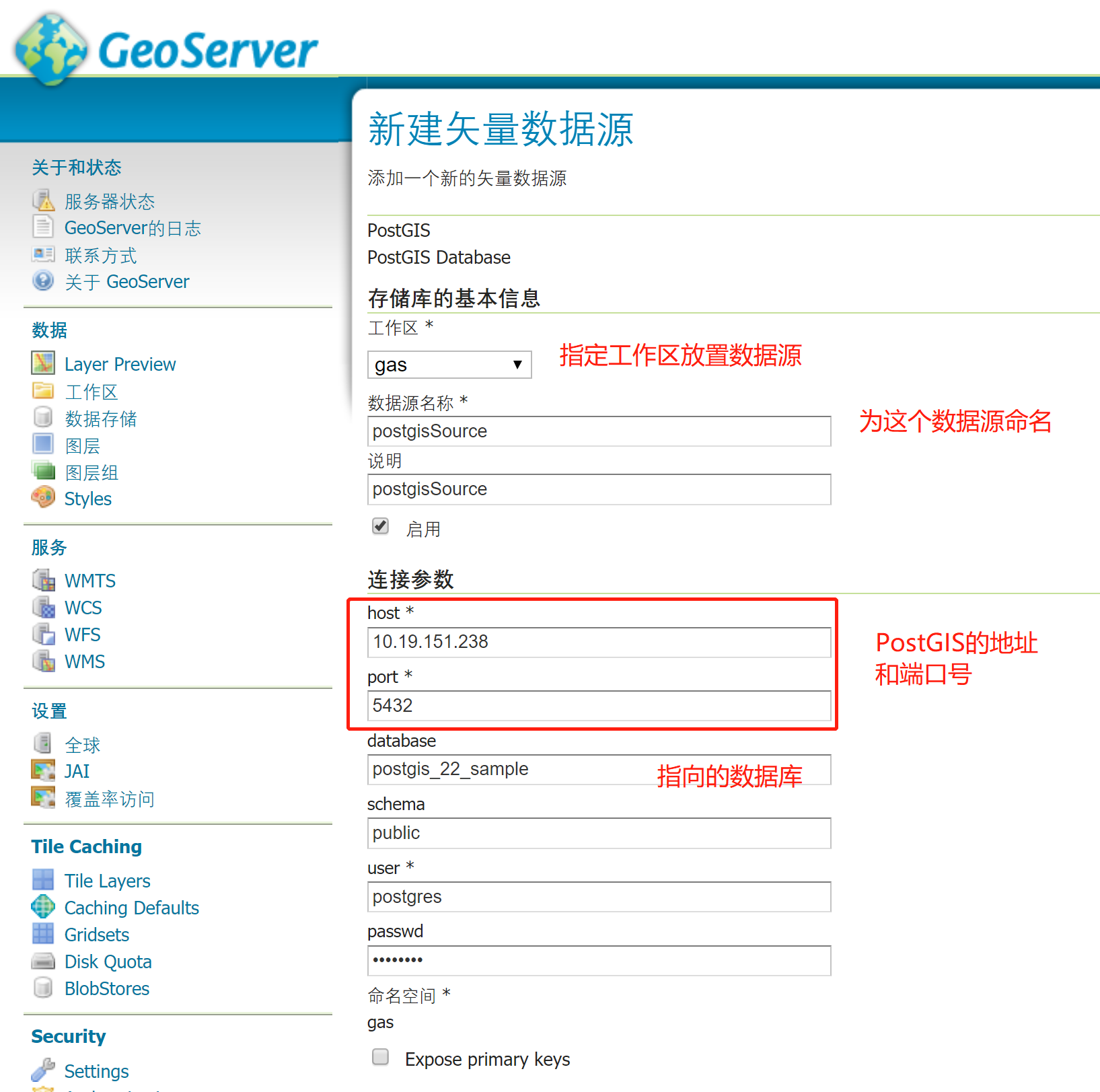Open the WMS service link
The height and width of the screenshot is (1092, 1100).
click(x=85, y=661)
